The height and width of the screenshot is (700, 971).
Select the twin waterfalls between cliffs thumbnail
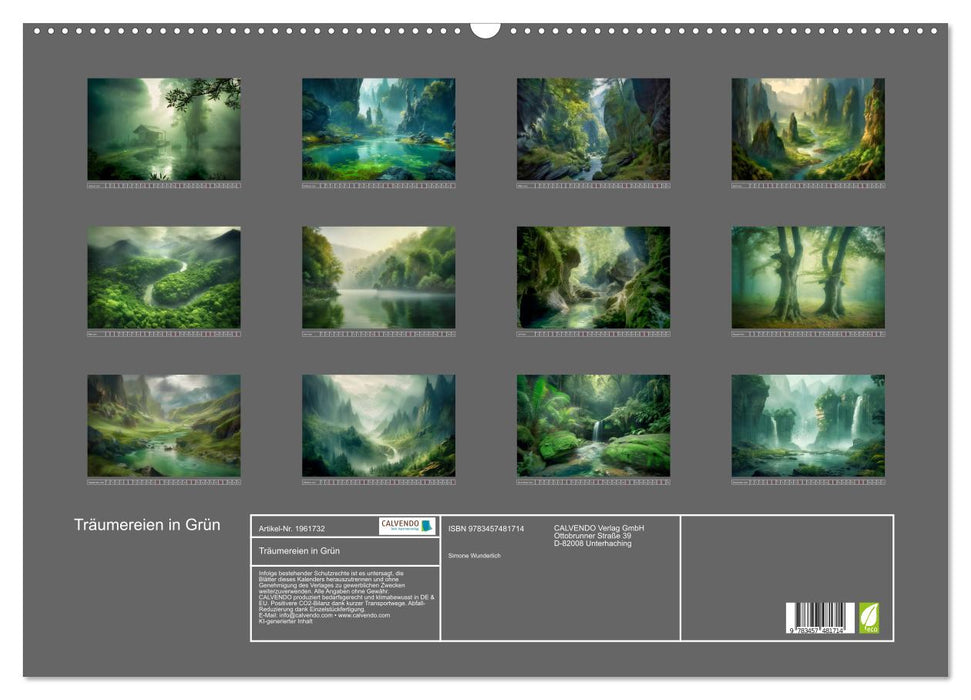pos(807,425)
